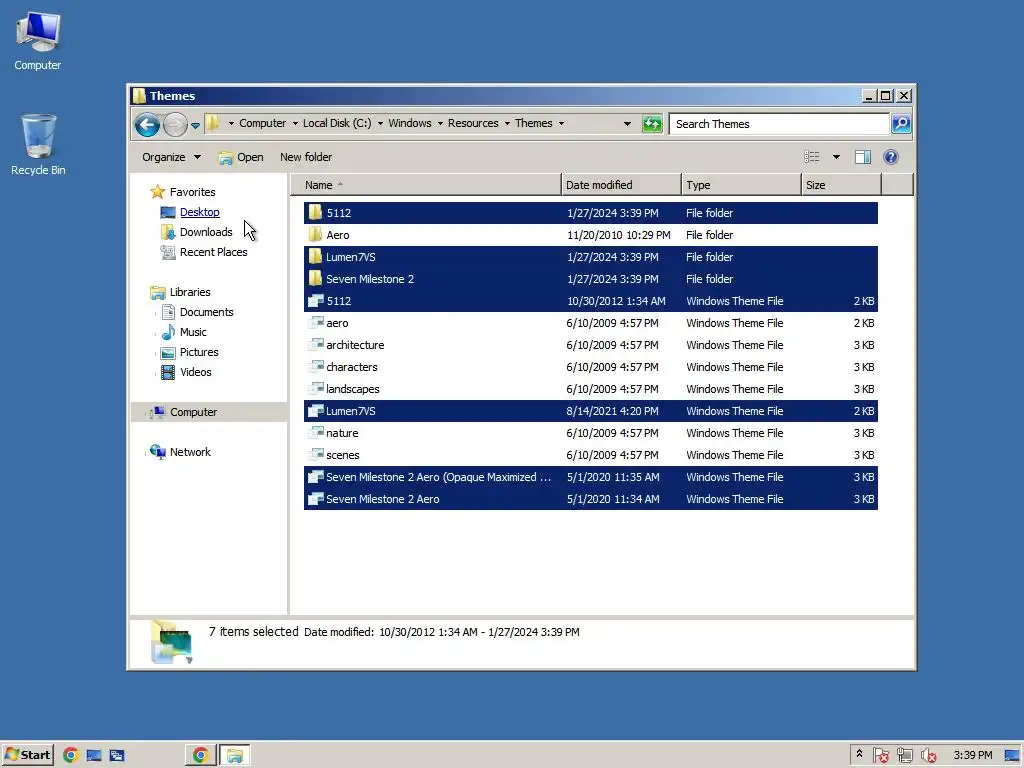Select the Seven Milestone 2 folder icon

click(x=315, y=279)
